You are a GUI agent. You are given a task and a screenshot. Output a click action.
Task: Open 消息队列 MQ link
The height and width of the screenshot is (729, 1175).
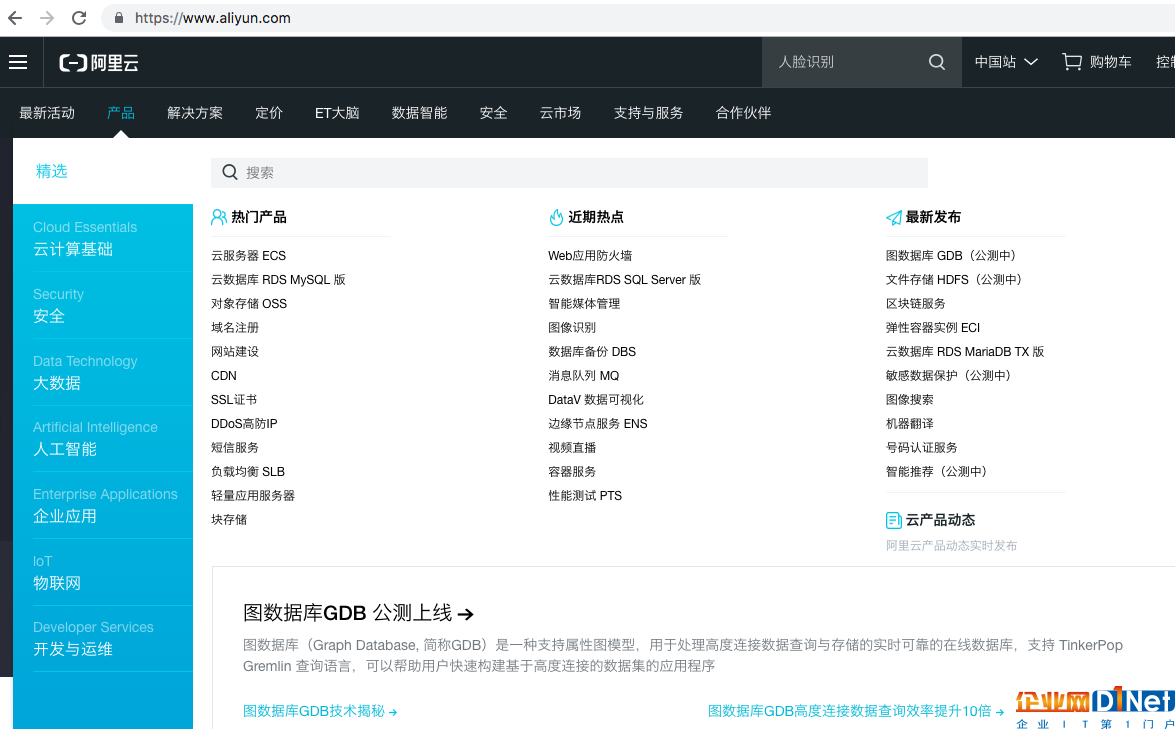pyautogui.click(x=584, y=375)
